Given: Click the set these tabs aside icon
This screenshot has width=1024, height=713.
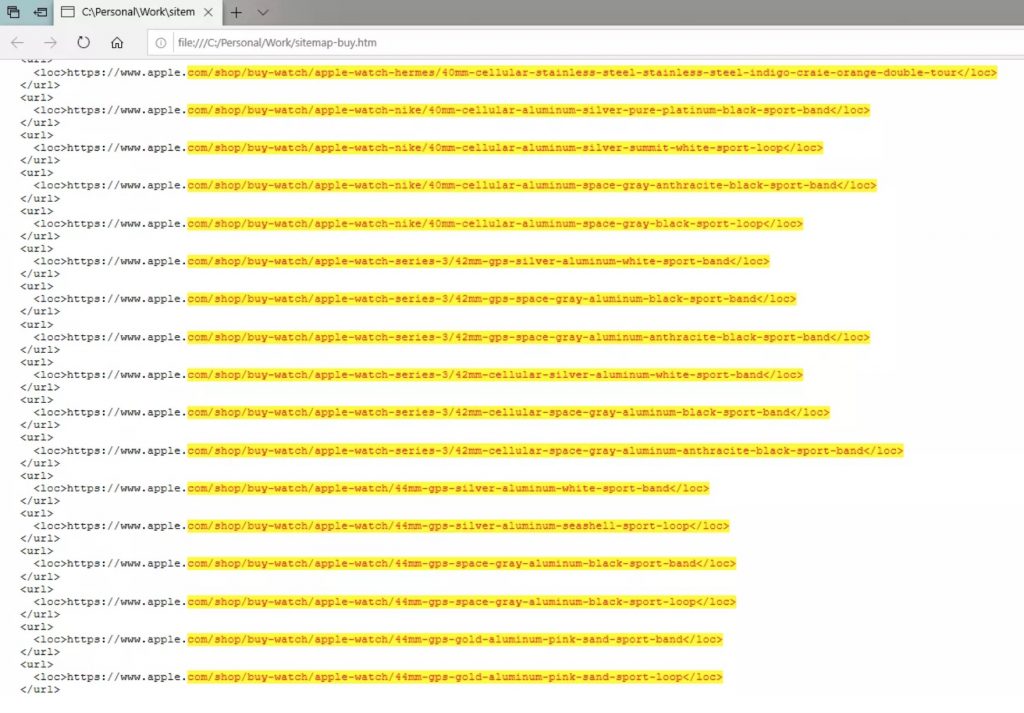Looking at the screenshot, I should click(x=40, y=12).
